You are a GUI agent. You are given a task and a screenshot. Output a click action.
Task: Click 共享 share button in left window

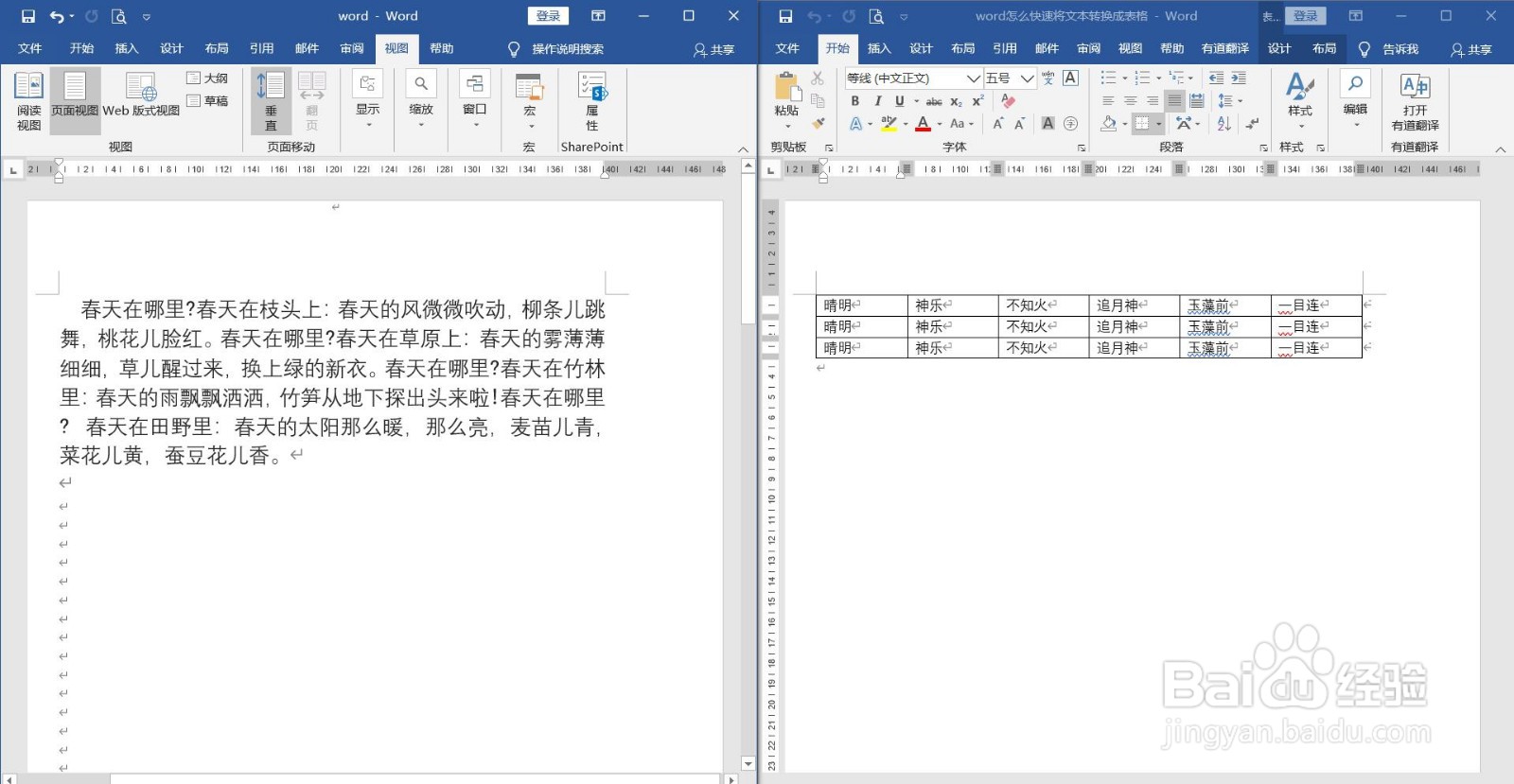click(x=714, y=49)
